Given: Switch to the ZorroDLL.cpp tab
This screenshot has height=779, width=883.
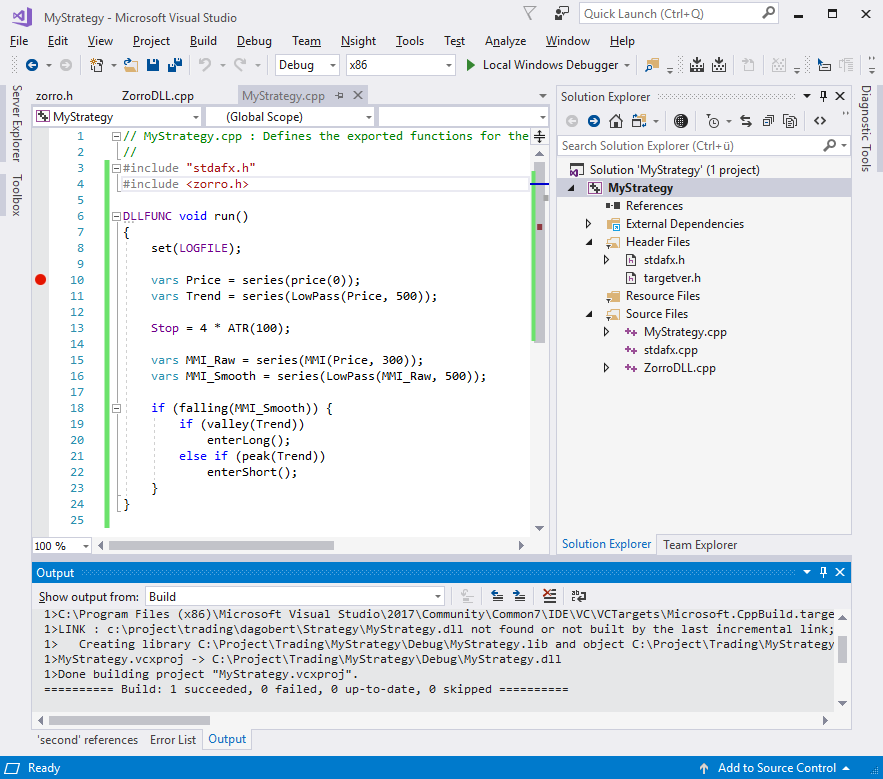Looking at the screenshot, I should tap(158, 96).
